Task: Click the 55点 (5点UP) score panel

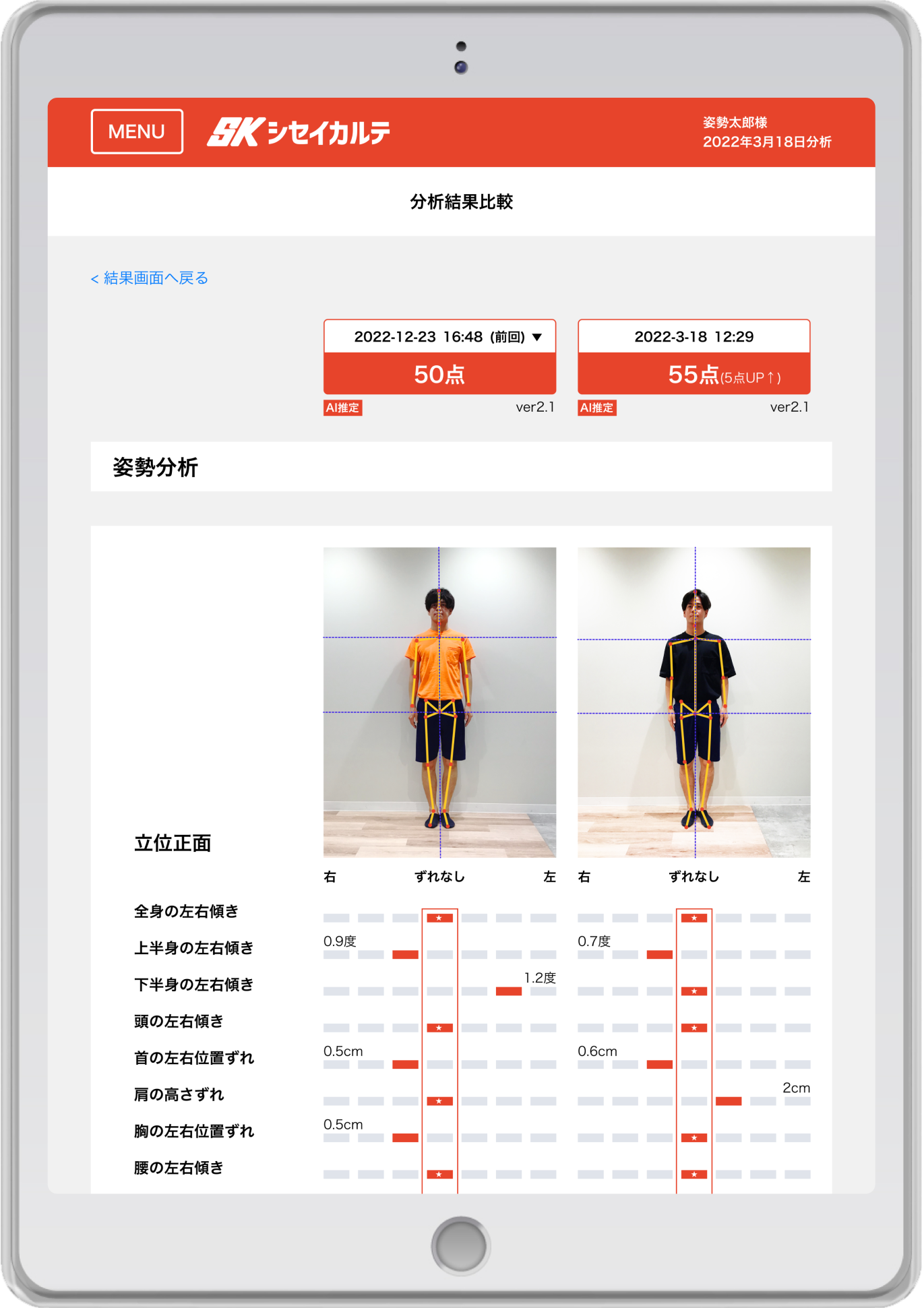Action: click(694, 374)
